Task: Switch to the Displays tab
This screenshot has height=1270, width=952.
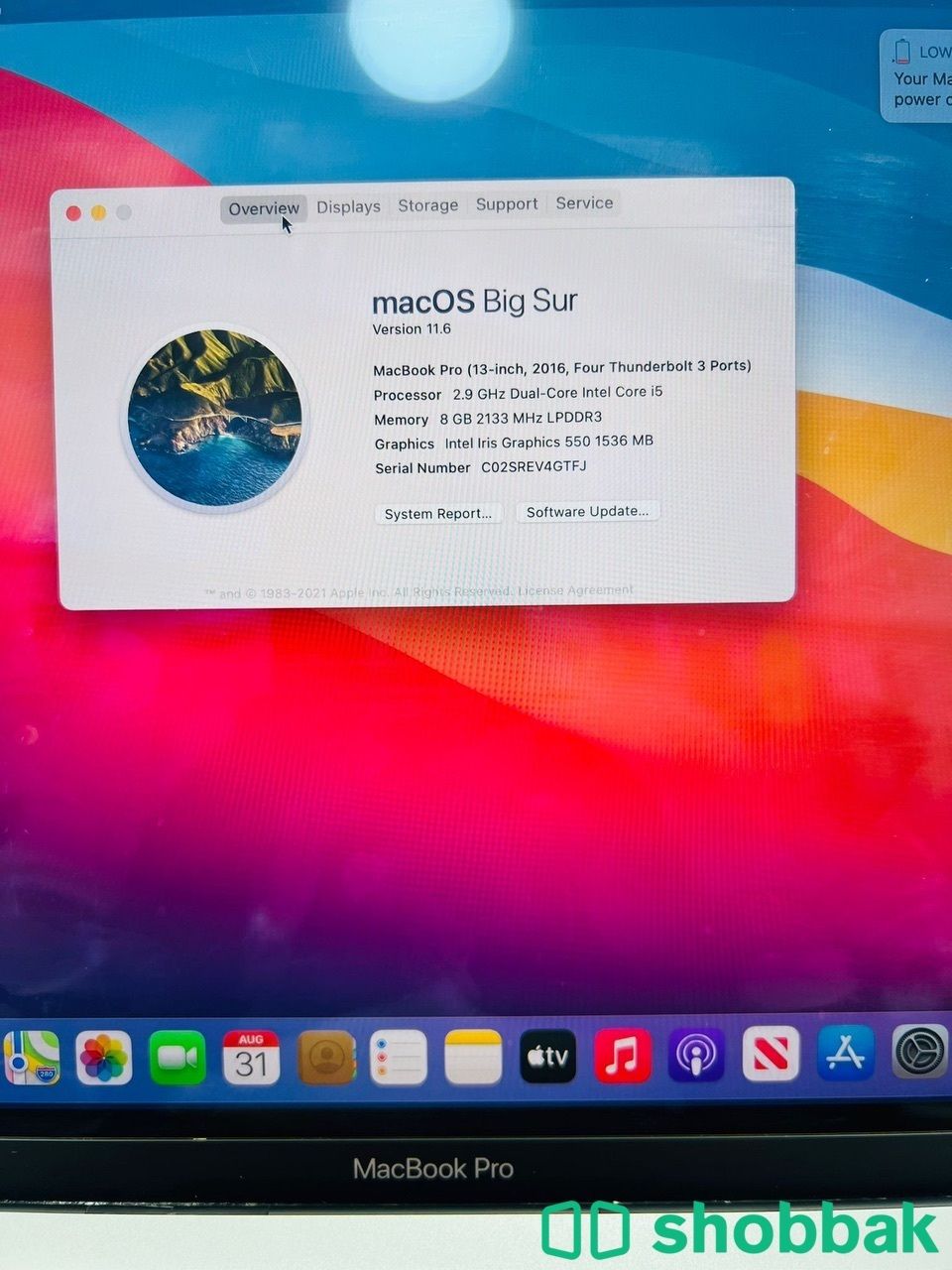Action: pyautogui.click(x=348, y=206)
